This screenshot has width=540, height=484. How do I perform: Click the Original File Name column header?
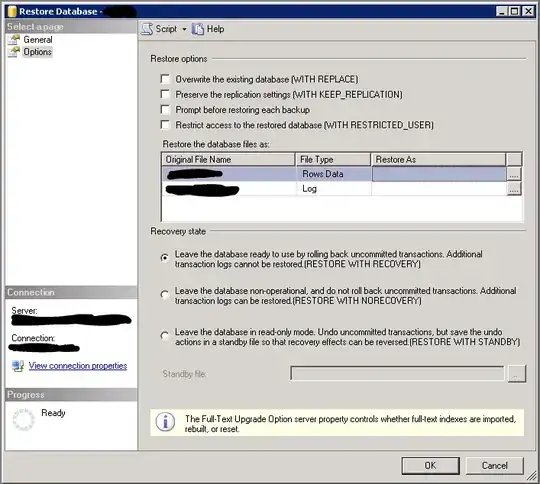(x=228, y=159)
